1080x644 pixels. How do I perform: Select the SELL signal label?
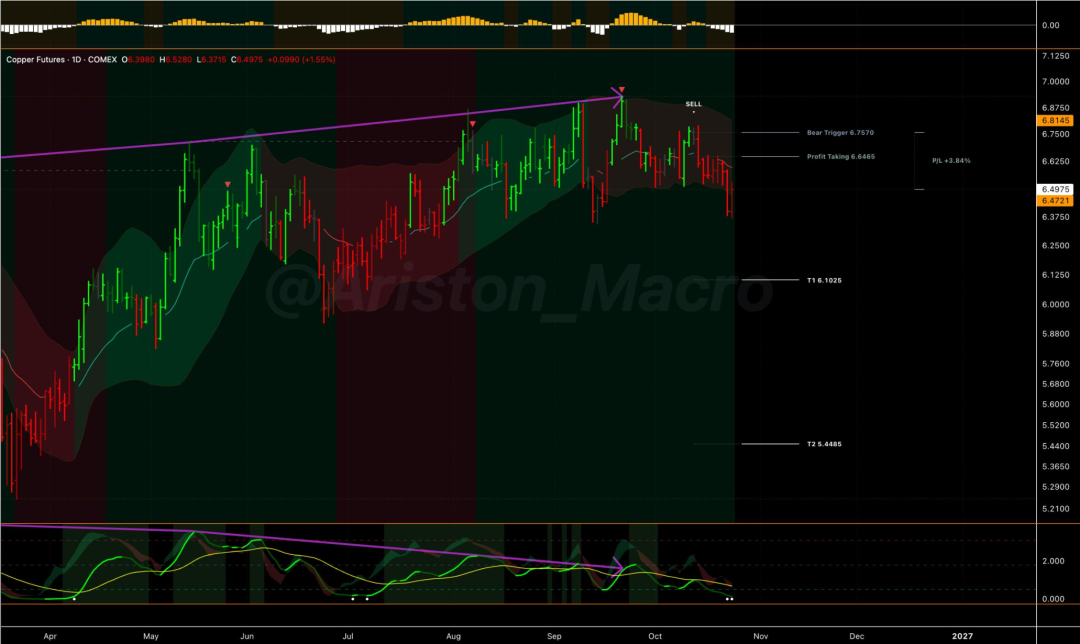(x=694, y=104)
